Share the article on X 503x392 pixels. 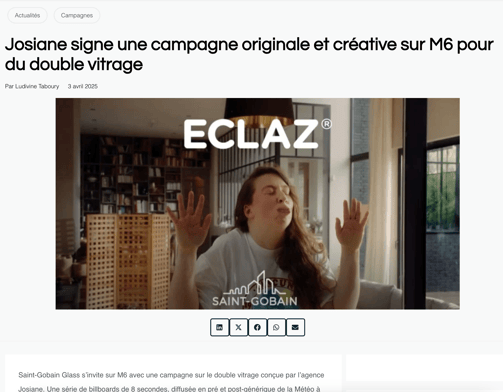[x=239, y=327]
